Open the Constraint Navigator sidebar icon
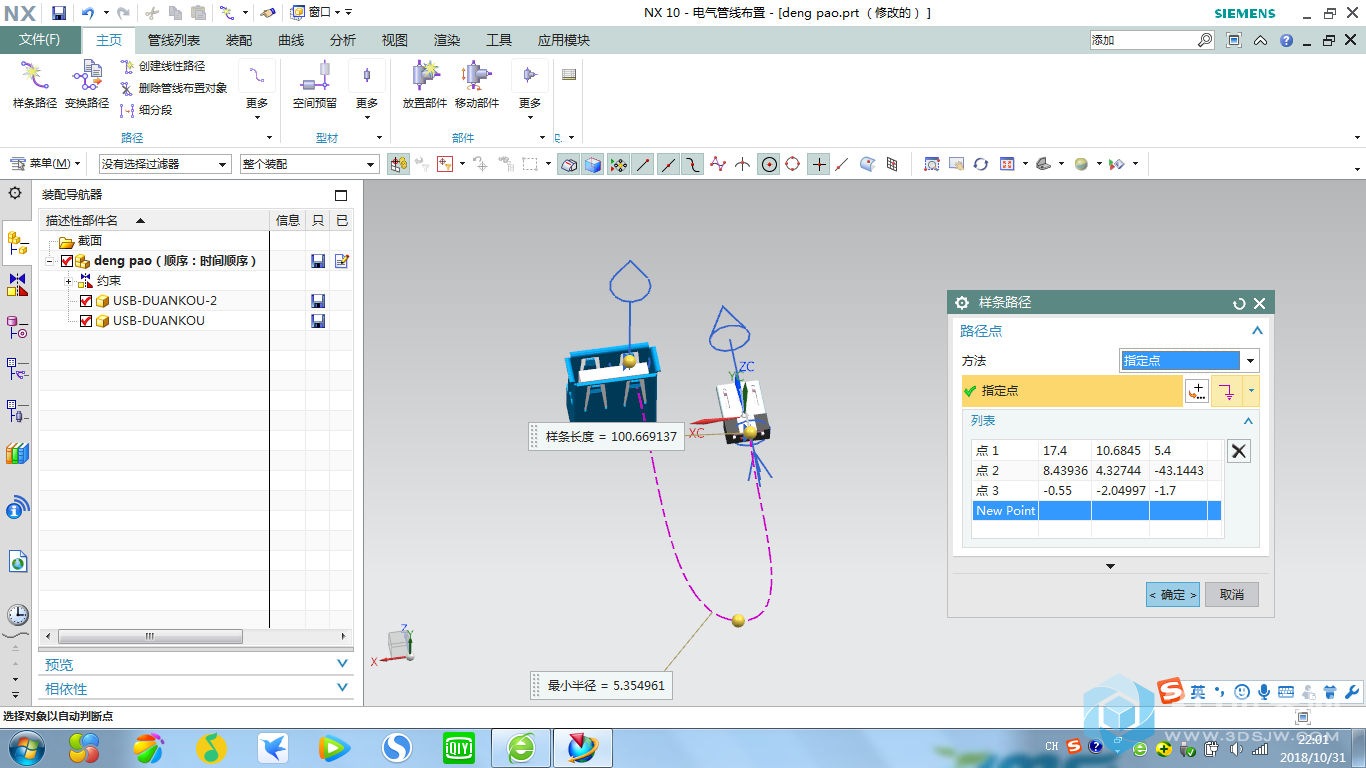Image resolution: width=1366 pixels, height=768 pixels. (x=17, y=285)
